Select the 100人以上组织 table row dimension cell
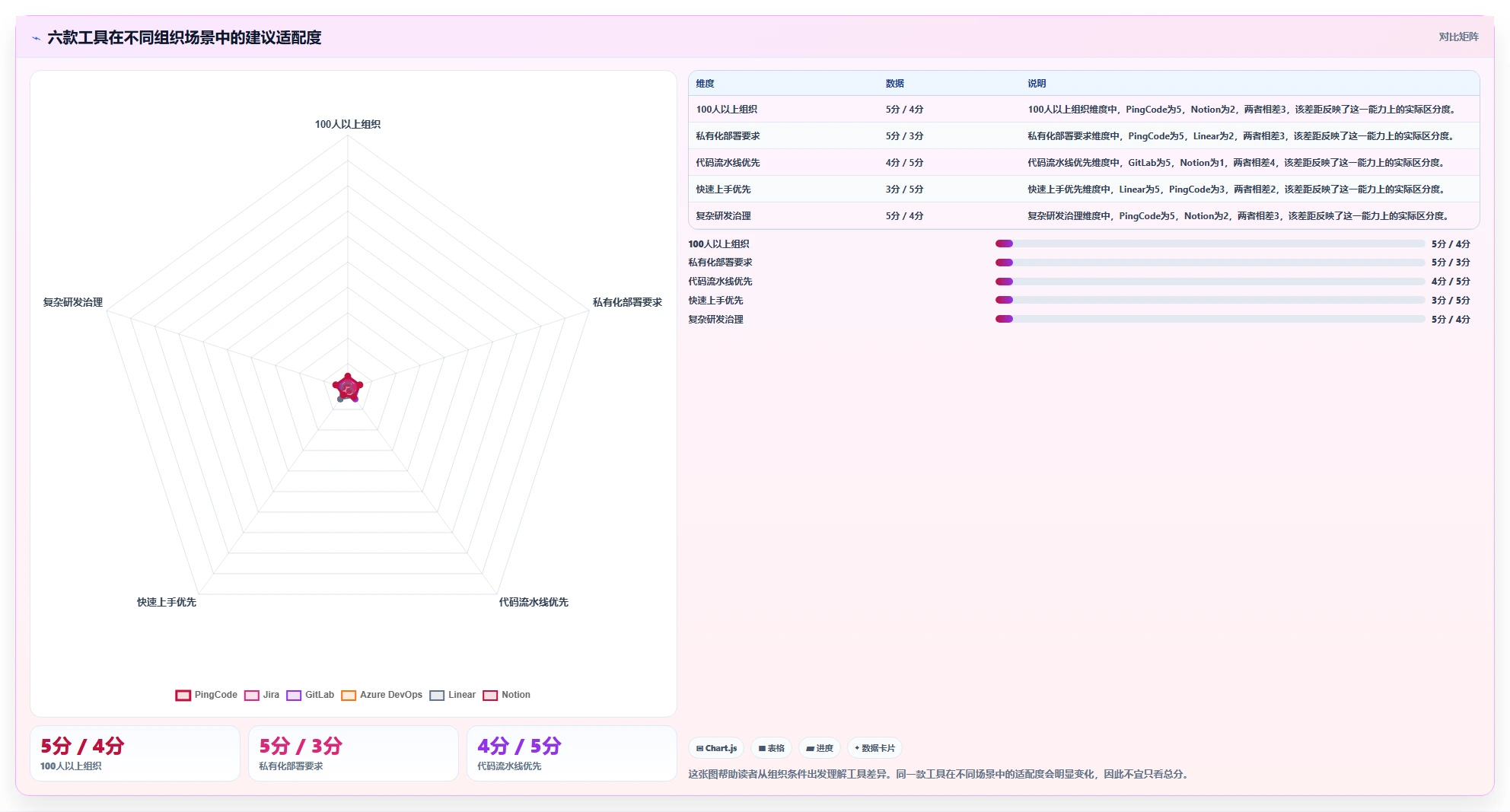Screen dimensions: 1510x812 click(x=726, y=110)
